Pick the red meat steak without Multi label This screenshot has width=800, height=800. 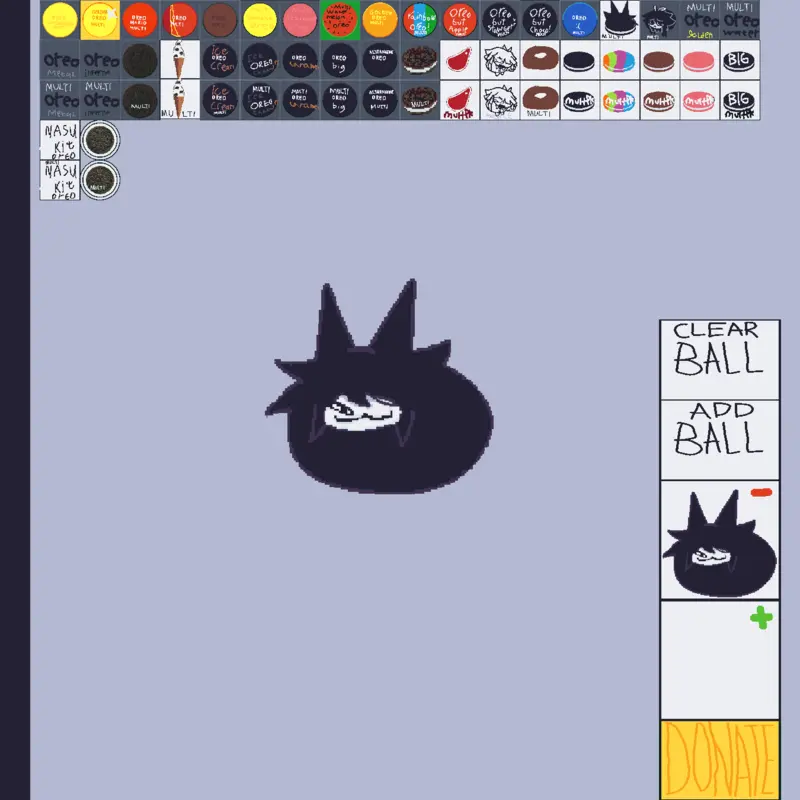[x=460, y=60]
